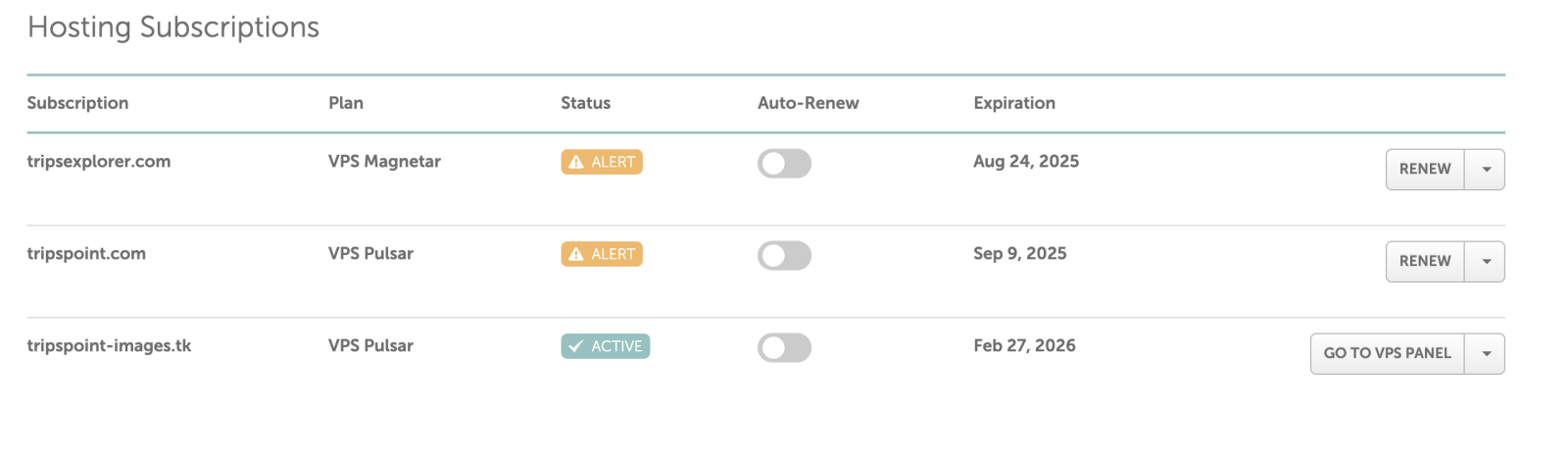Image resolution: width=1568 pixels, height=462 pixels.
Task: Click the Expiration column header
Action: (x=1014, y=103)
